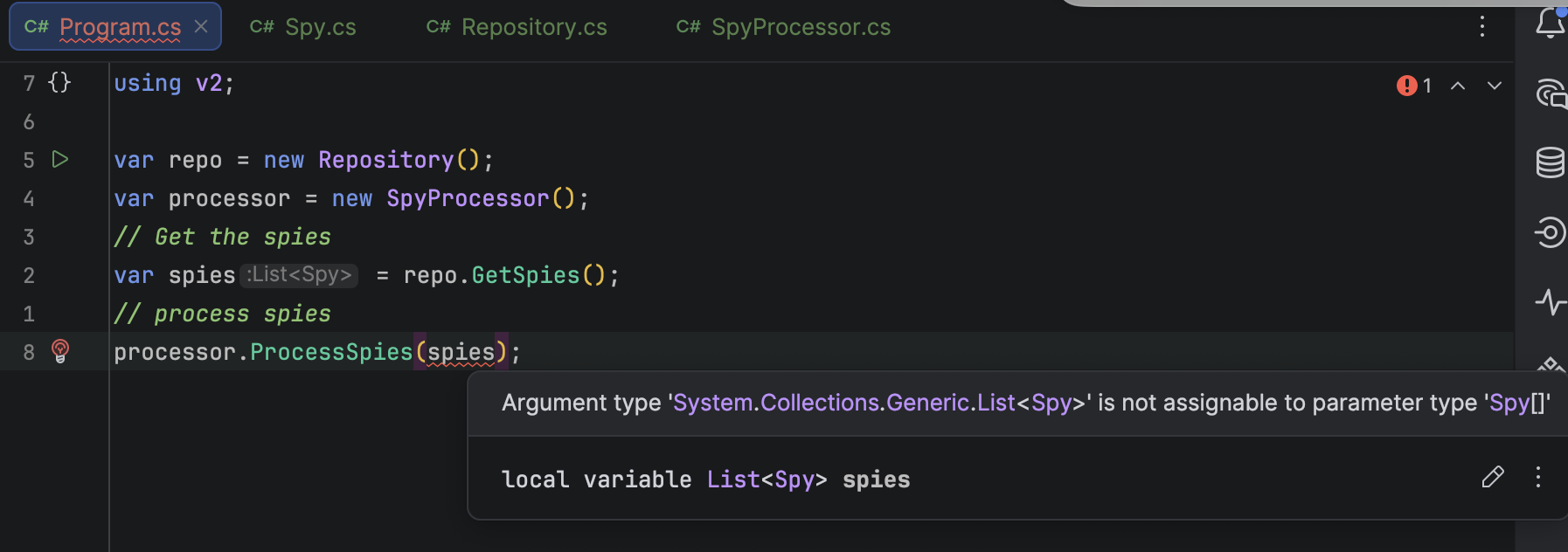
Task: Click the 'processor' variable declaration on line 4
Action: click(x=229, y=198)
